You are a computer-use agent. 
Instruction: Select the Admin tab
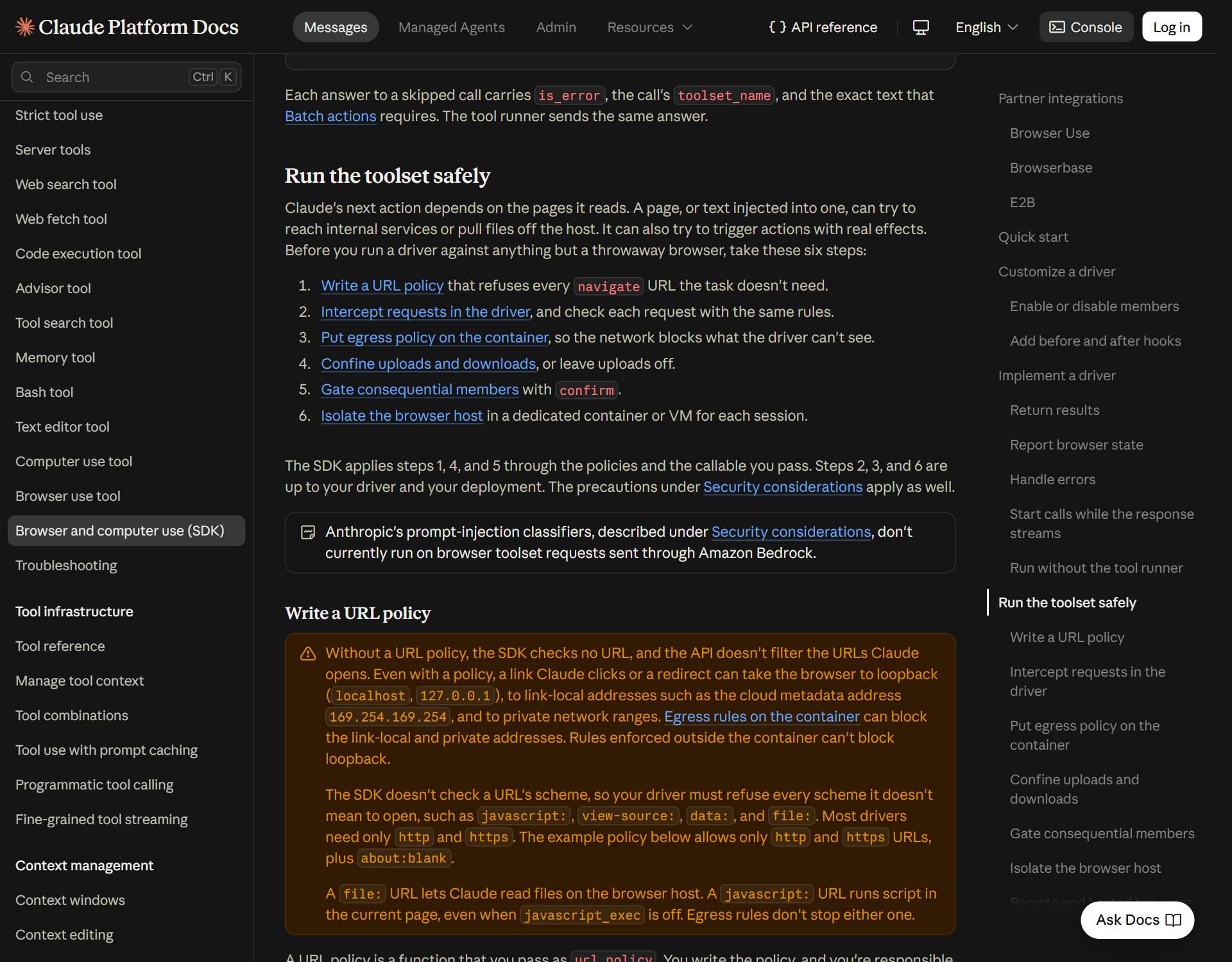pyautogui.click(x=556, y=27)
